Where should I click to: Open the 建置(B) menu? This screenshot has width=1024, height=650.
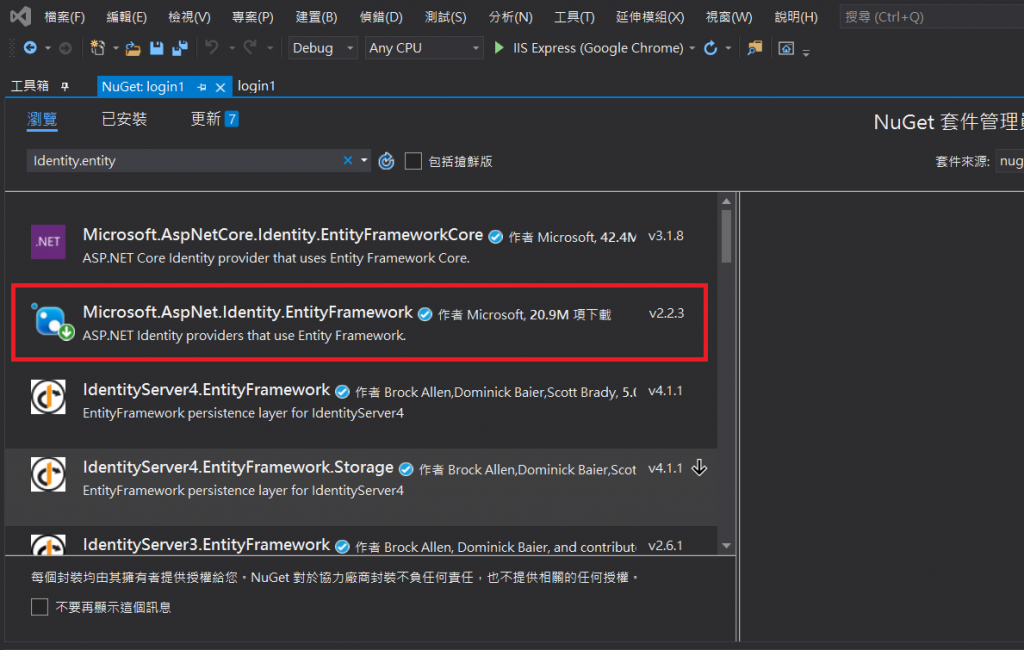(x=316, y=17)
